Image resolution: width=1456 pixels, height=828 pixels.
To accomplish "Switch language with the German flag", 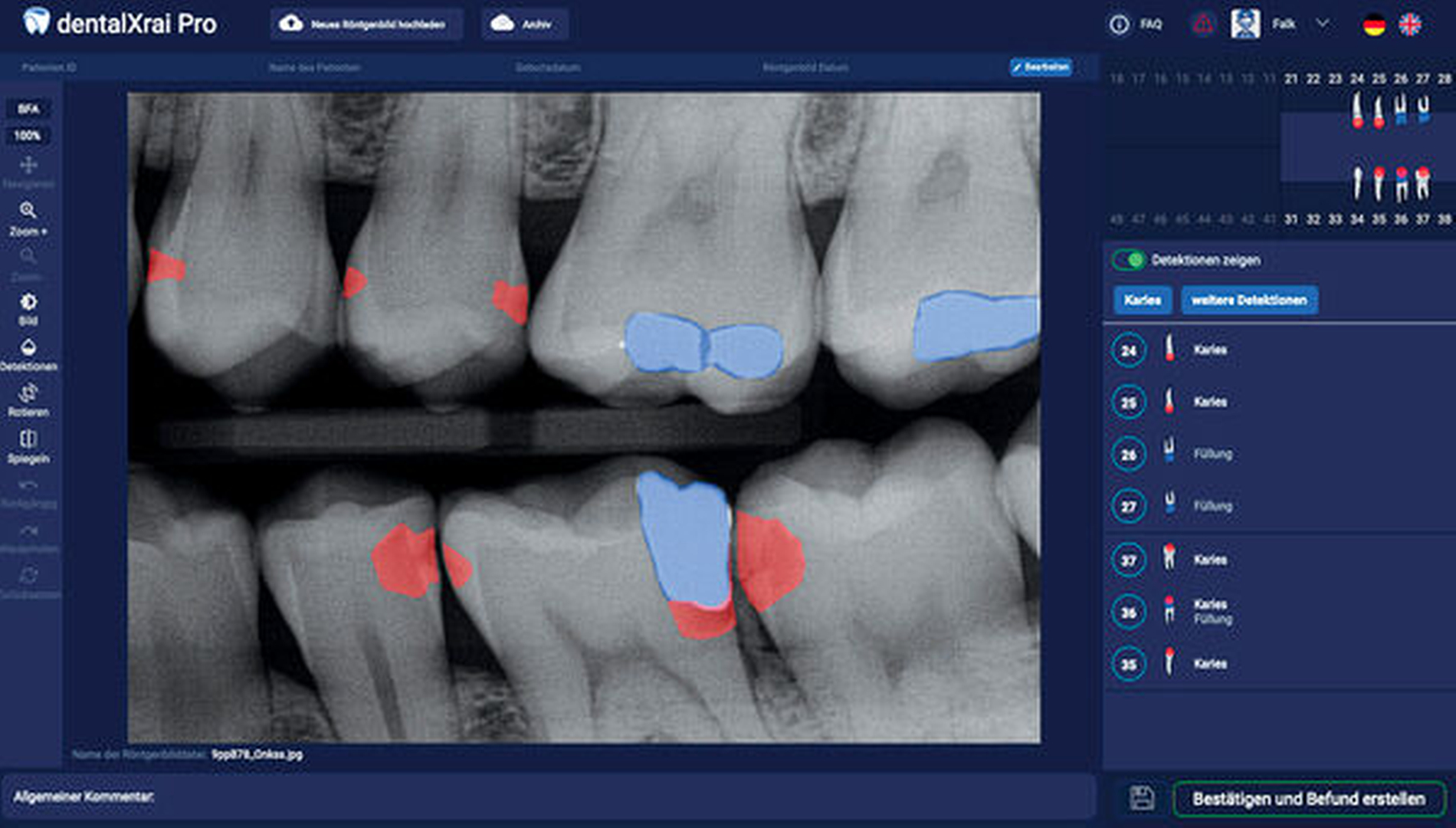I will pyautogui.click(x=1374, y=25).
